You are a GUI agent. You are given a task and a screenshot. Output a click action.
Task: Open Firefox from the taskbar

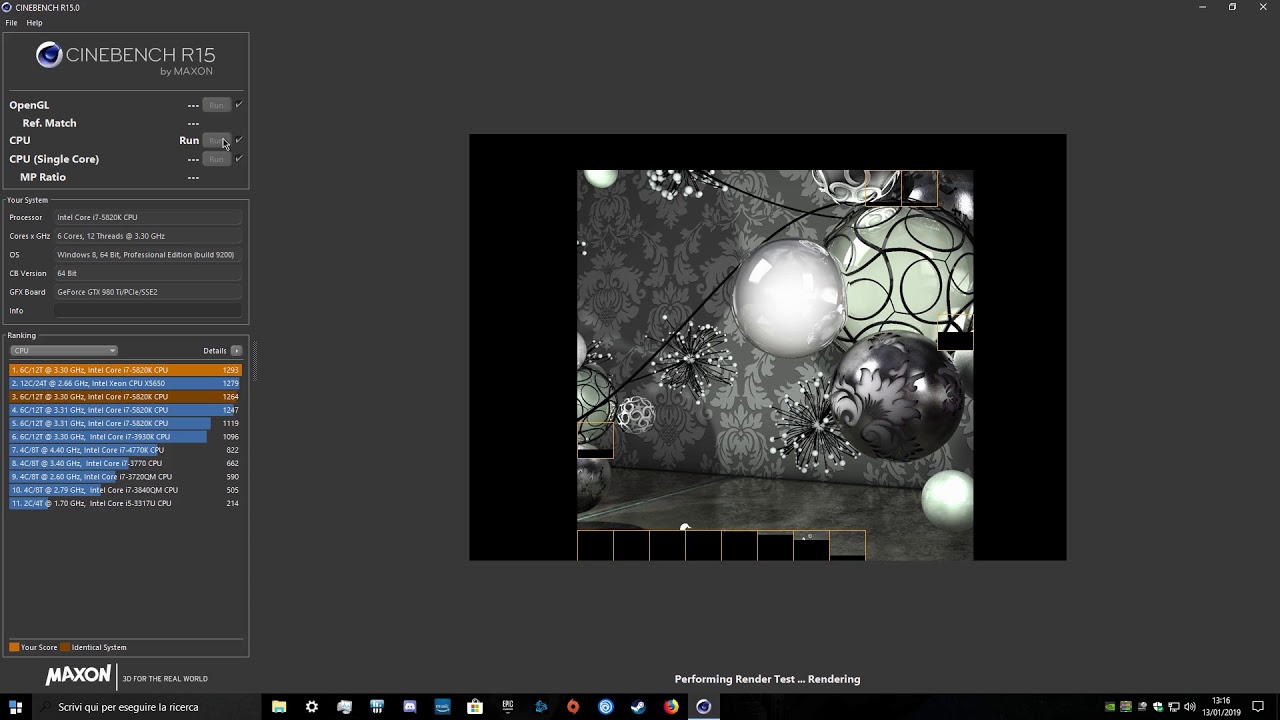671,707
